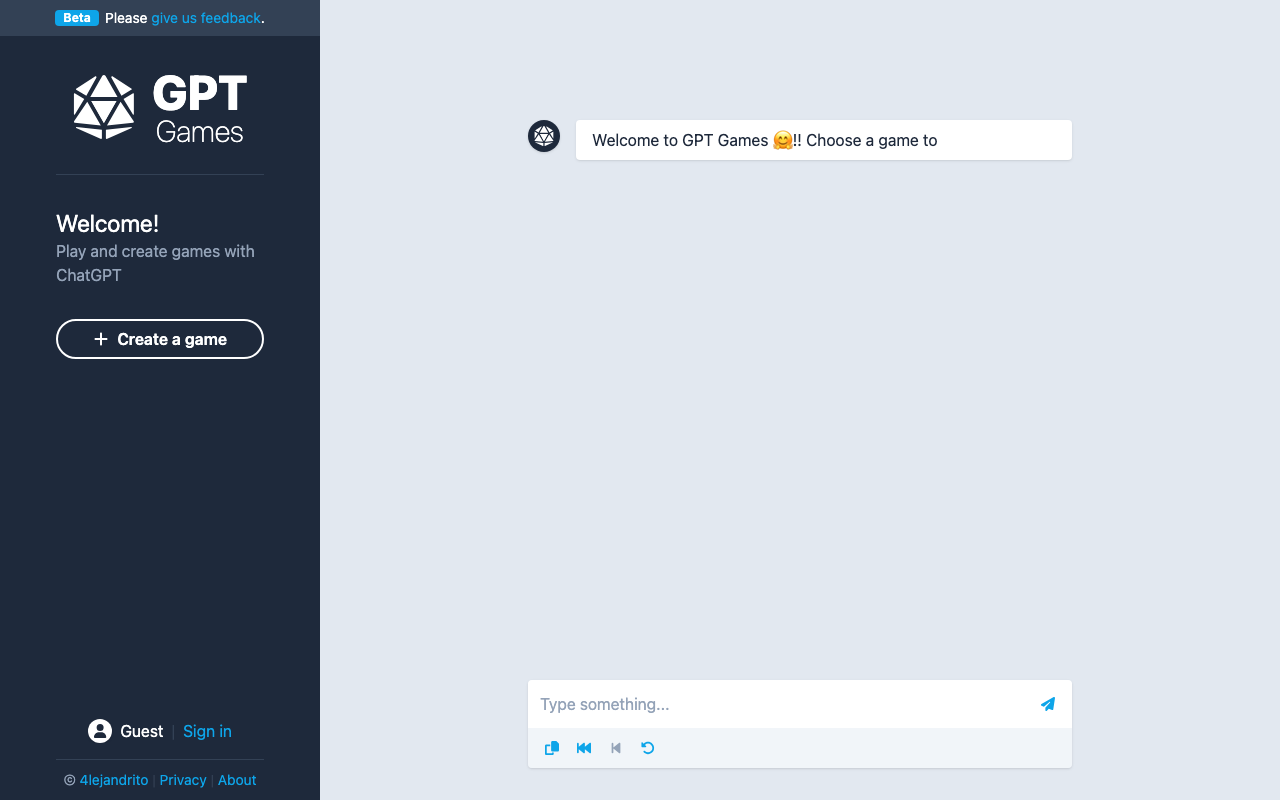Click the Welcome! sidebar heading

108,224
